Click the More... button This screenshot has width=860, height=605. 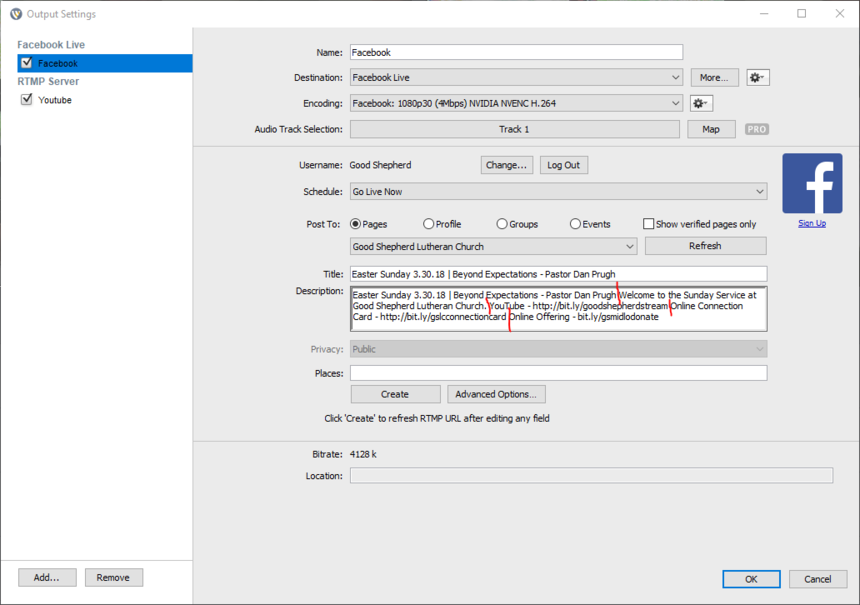[x=715, y=78]
